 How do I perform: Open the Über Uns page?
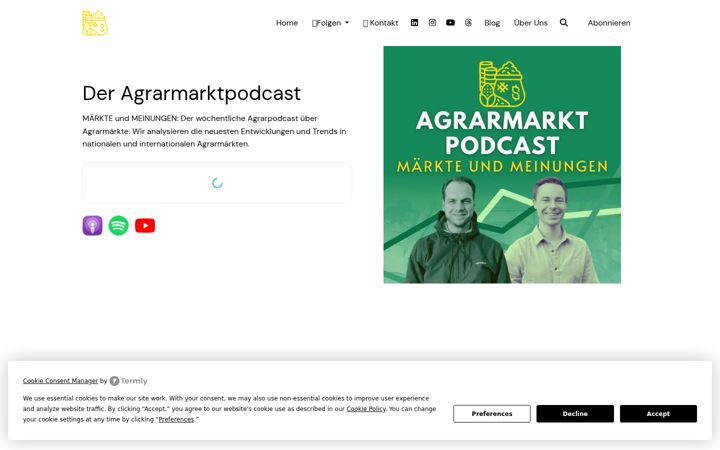click(530, 23)
